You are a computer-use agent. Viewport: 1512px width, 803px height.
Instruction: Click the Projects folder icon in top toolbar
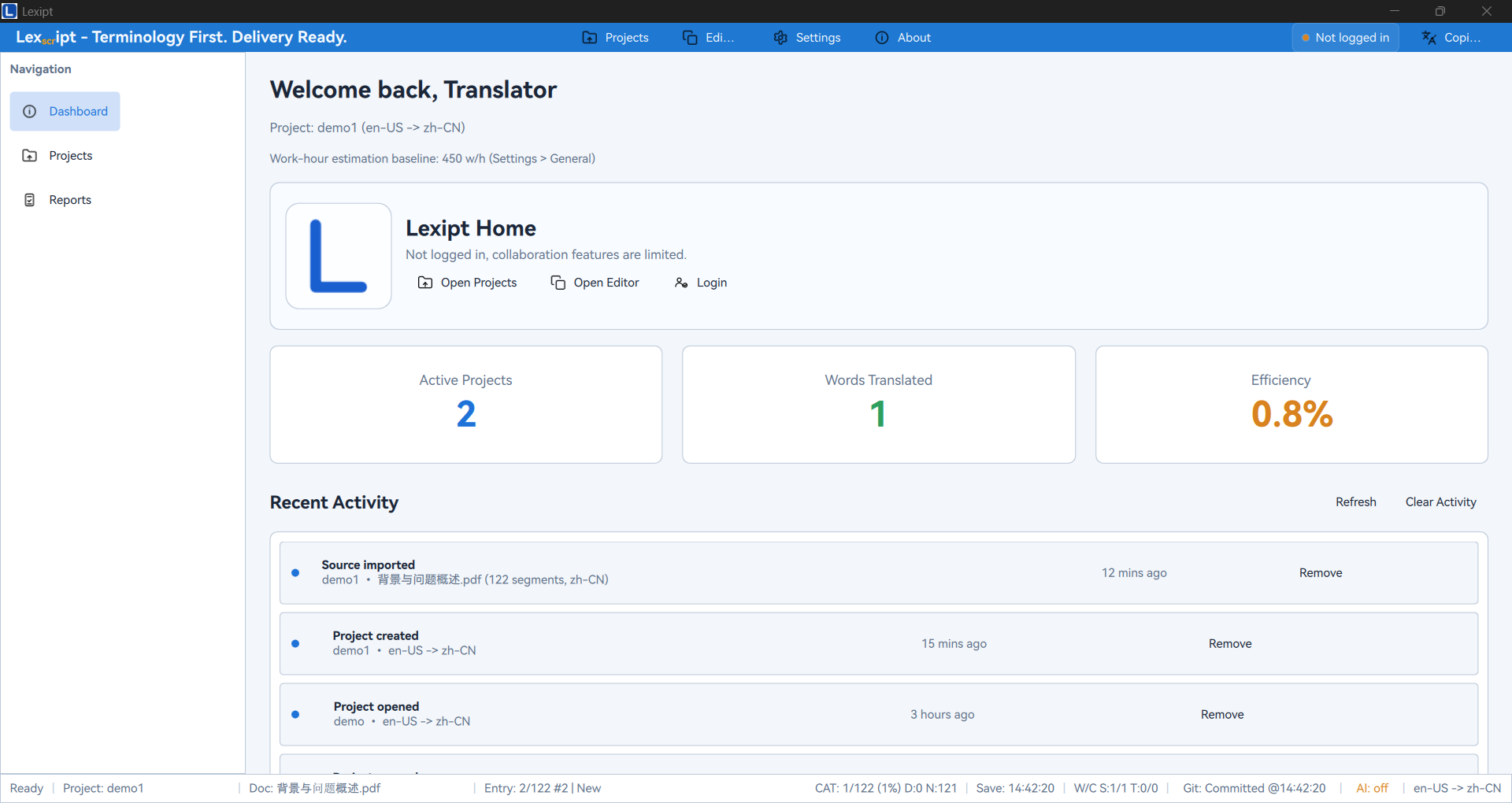589,38
